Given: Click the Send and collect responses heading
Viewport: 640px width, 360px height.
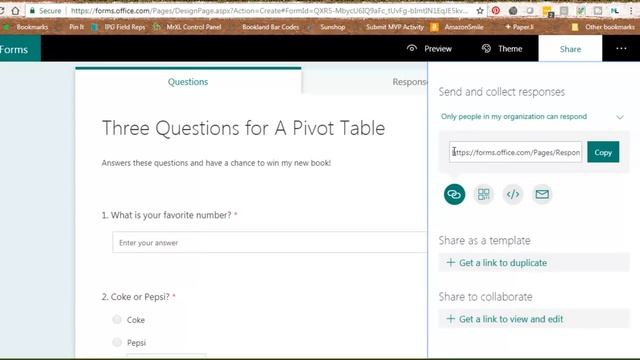Looking at the screenshot, I should tap(502, 92).
